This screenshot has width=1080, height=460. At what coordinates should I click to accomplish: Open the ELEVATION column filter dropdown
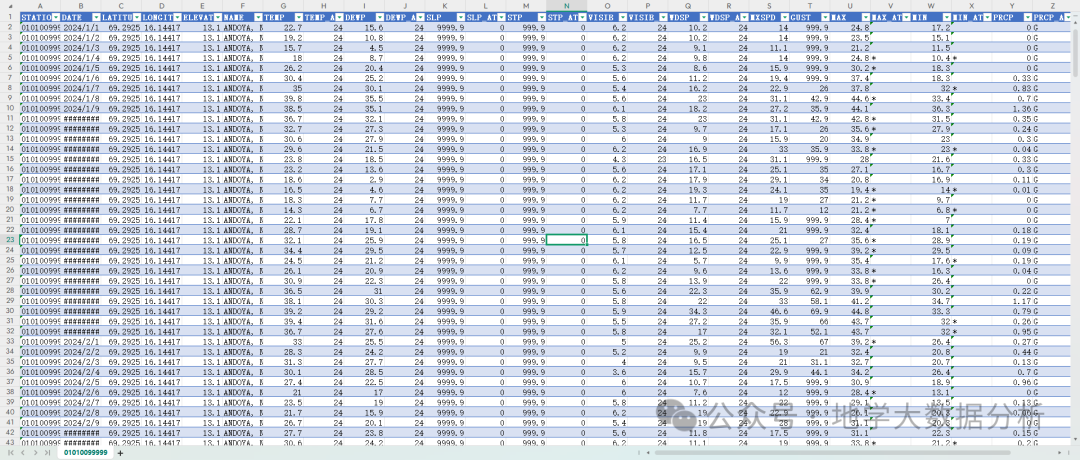coord(217,16)
